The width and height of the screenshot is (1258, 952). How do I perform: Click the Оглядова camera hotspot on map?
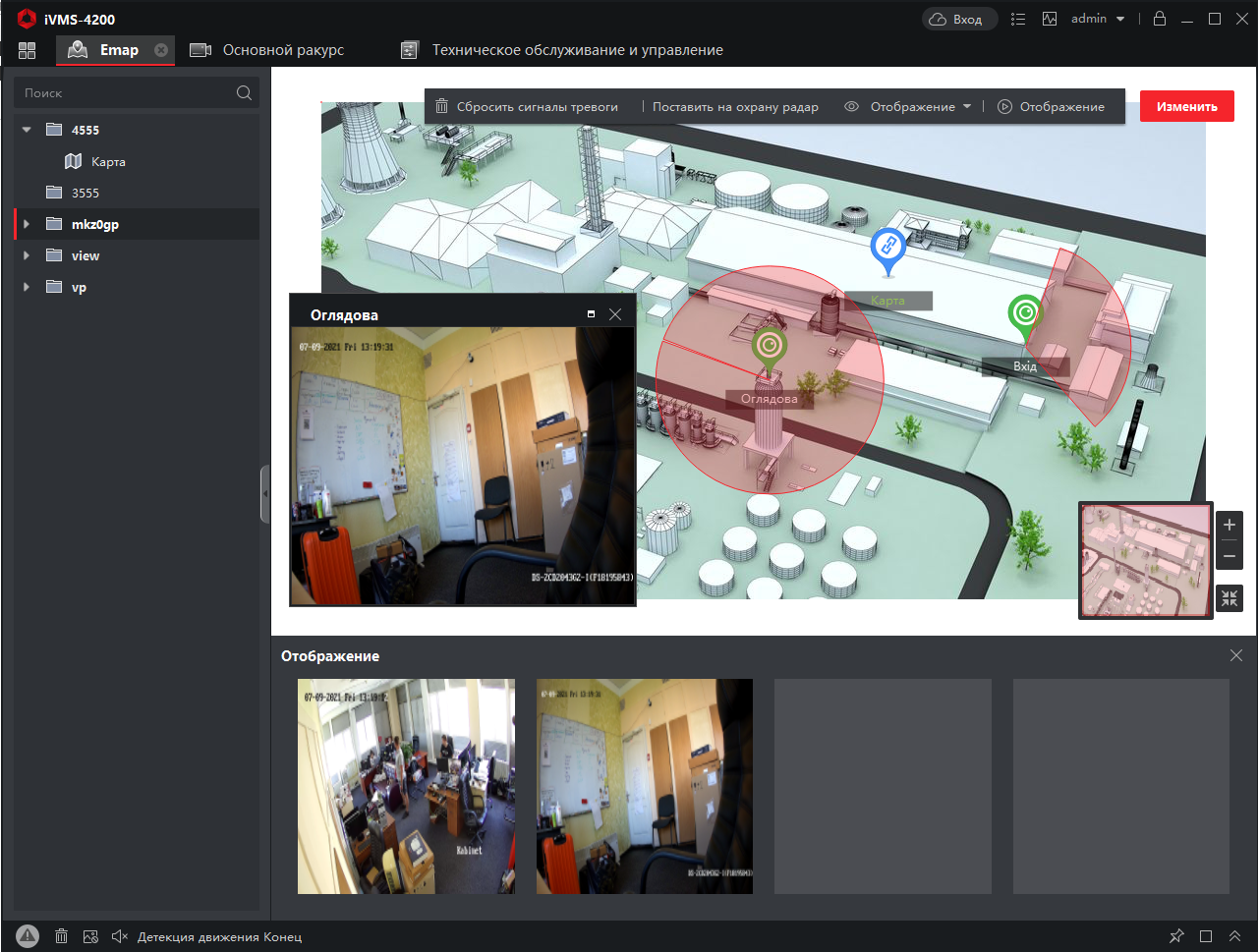(769, 348)
